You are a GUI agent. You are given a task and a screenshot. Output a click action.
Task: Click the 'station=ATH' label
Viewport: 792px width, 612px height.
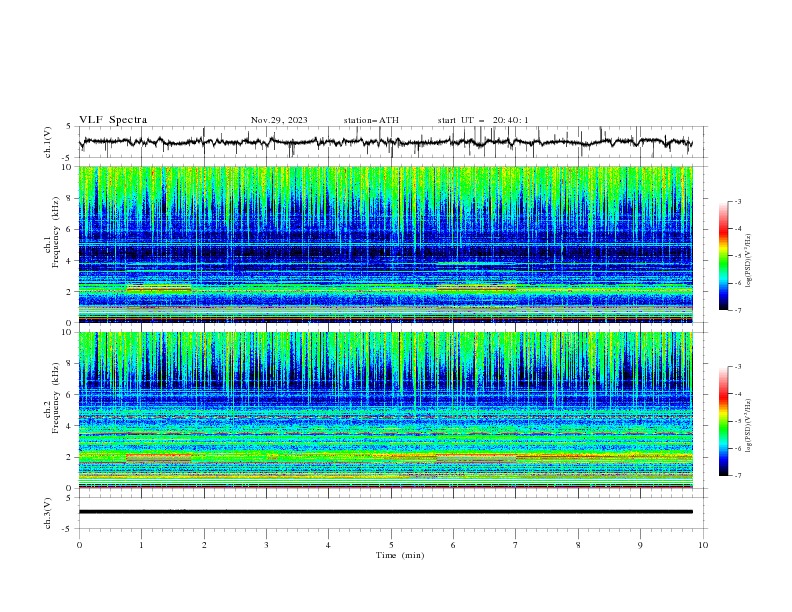coord(371,120)
